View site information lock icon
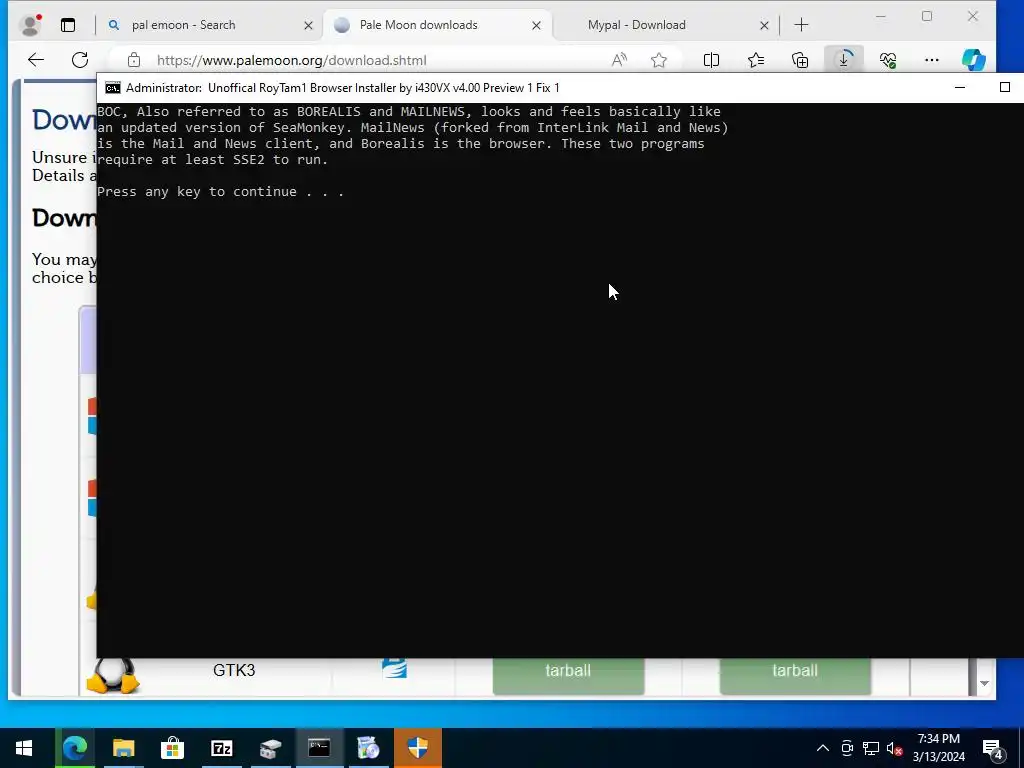The image size is (1024, 768). (134, 60)
